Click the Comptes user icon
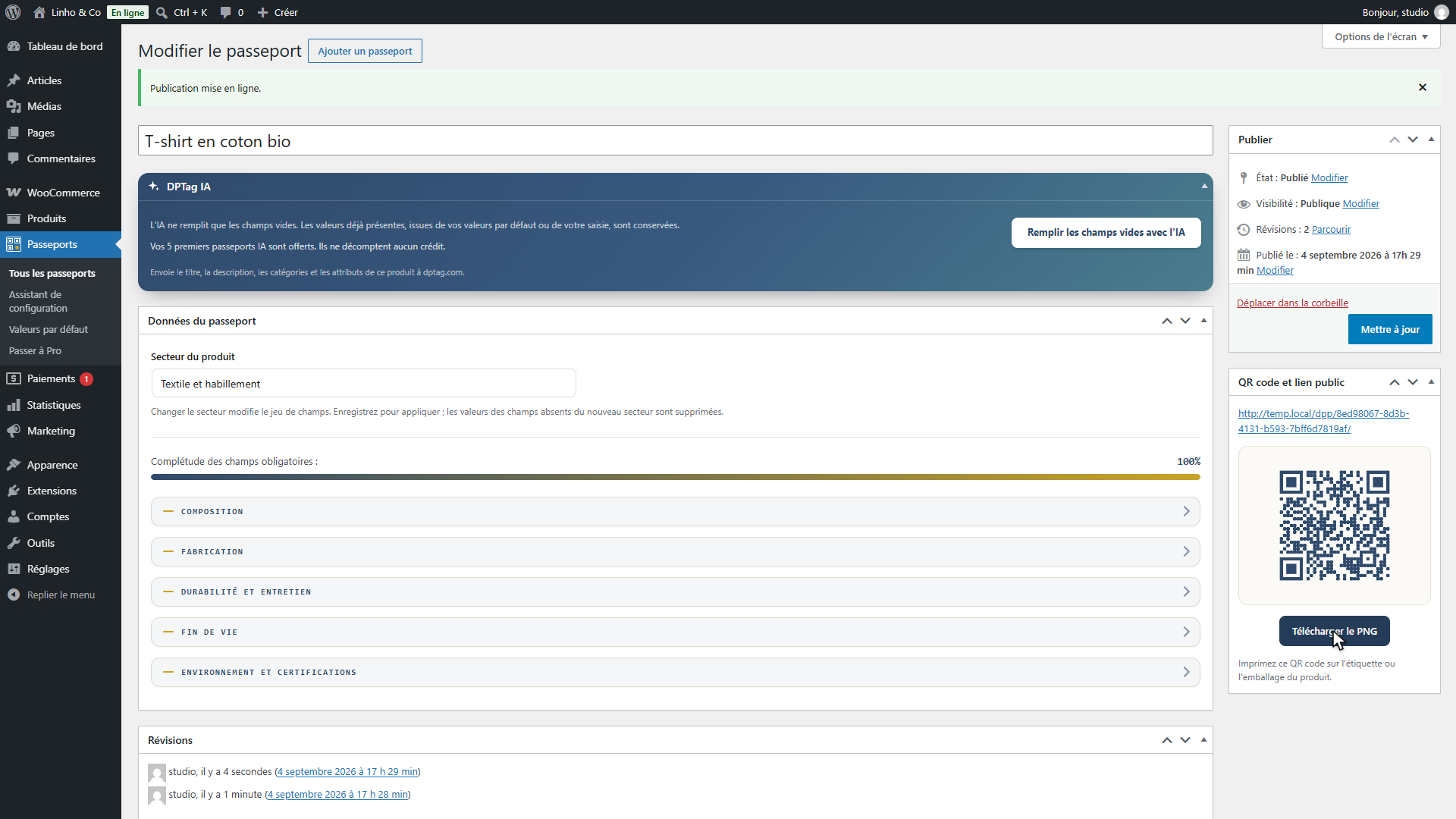The width and height of the screenshot is (1456, 819). point(14,516)
